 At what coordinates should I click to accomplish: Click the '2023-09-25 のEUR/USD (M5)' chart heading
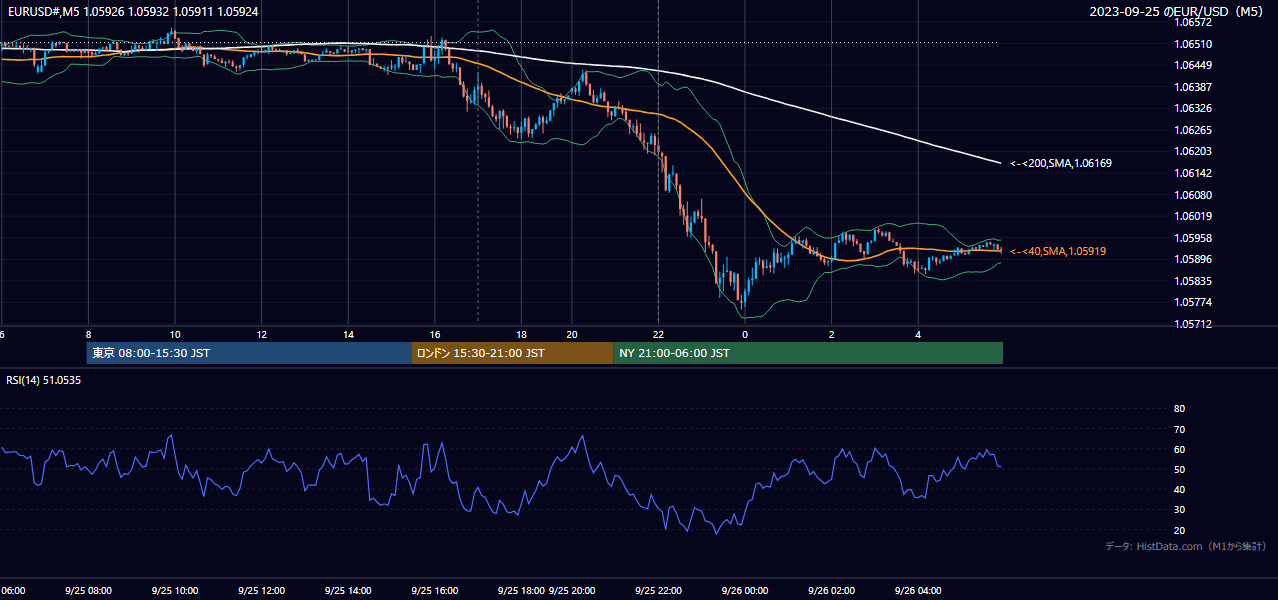coord(1176,12)
